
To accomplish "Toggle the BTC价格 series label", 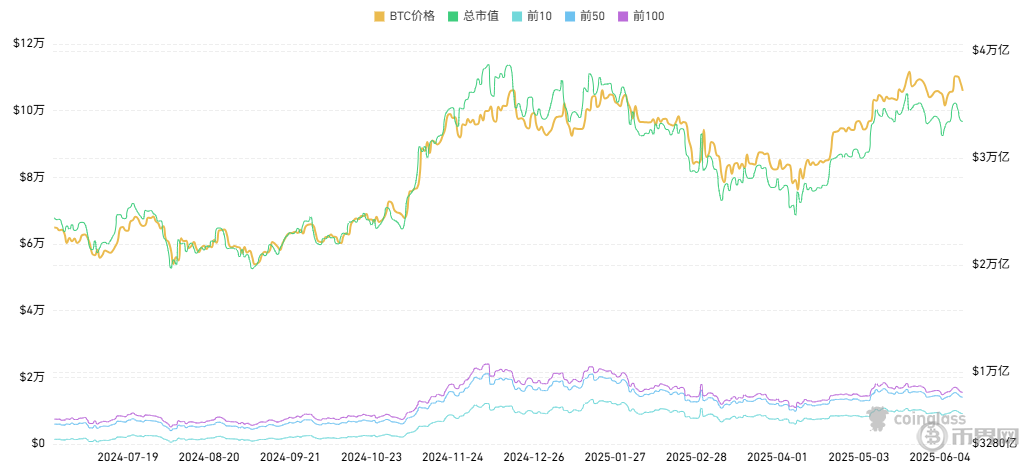I will point(411,16).
